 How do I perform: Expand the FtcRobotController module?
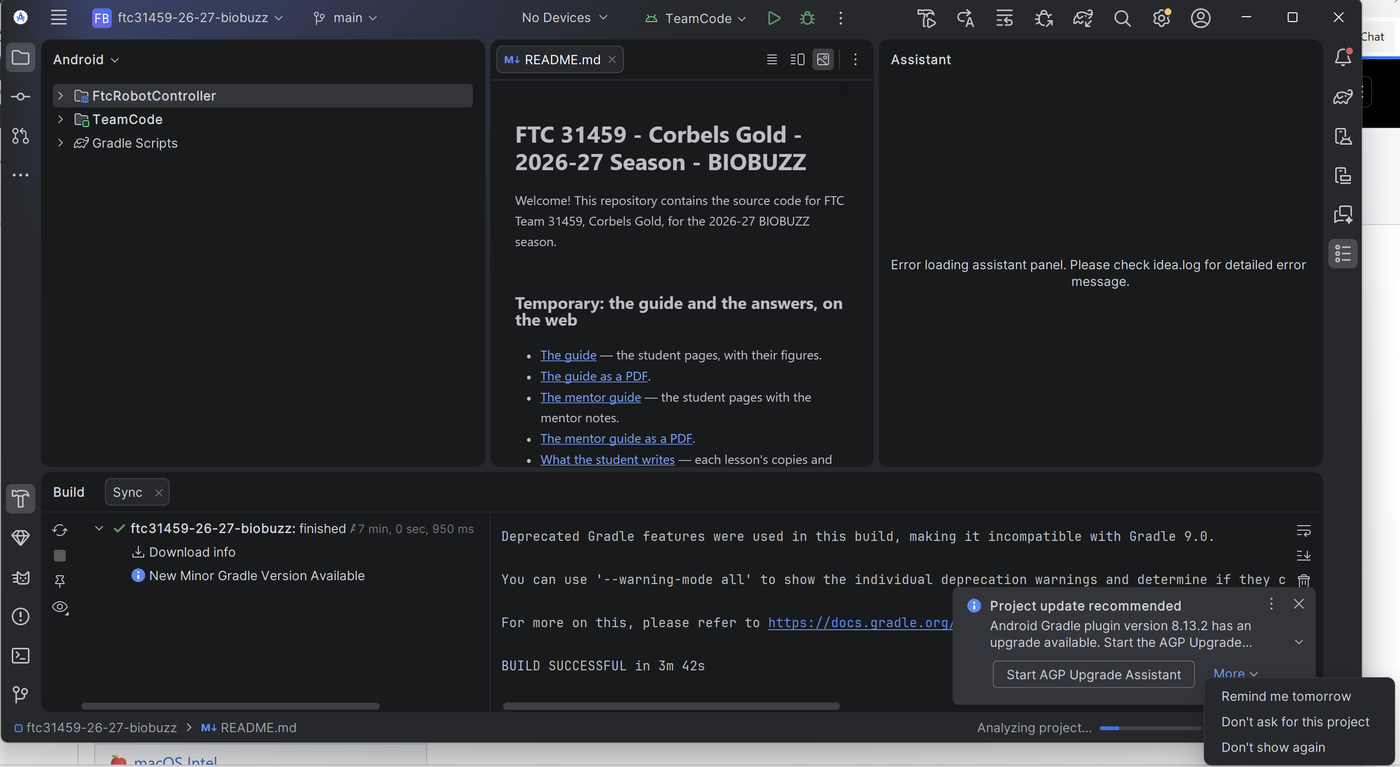(x=61, y=96)
